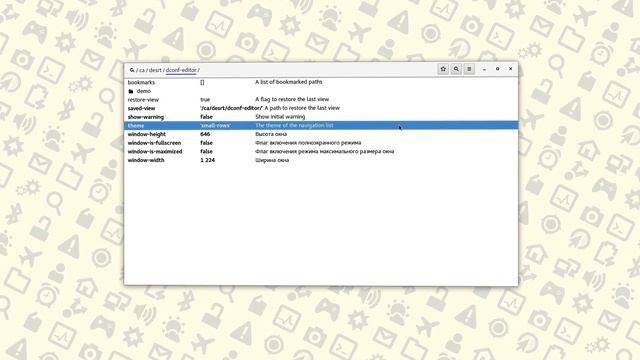Open the hamburger menu button
The image size is (640, 360).
tap(469, 69)
